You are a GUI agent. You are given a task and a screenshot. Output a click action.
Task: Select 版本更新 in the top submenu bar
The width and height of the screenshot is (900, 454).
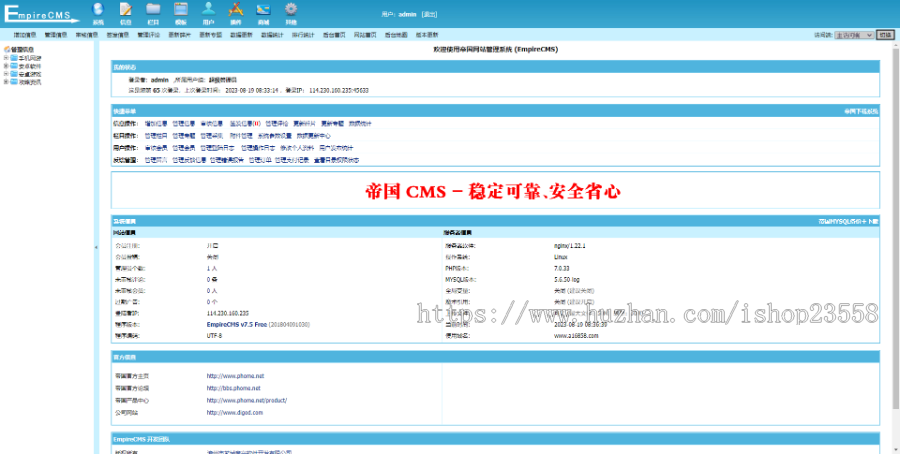coord(427,35)
